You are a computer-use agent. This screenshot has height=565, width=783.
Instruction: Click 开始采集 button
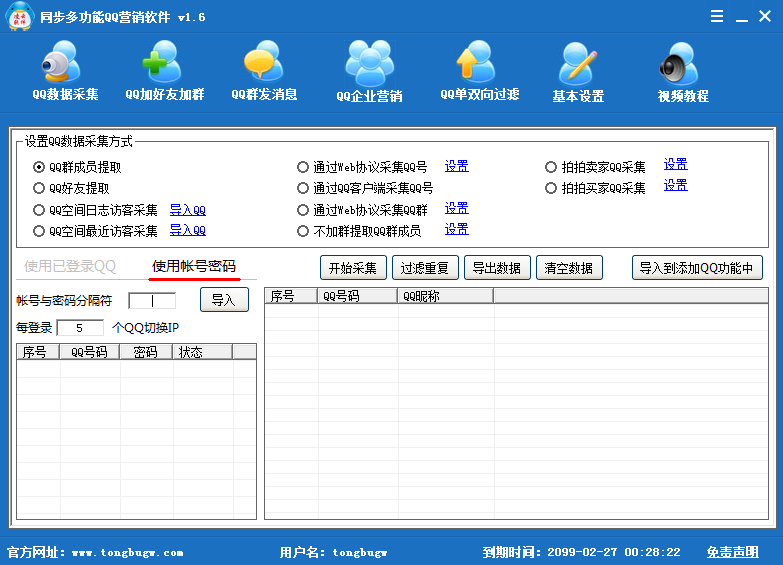[353, 268]
